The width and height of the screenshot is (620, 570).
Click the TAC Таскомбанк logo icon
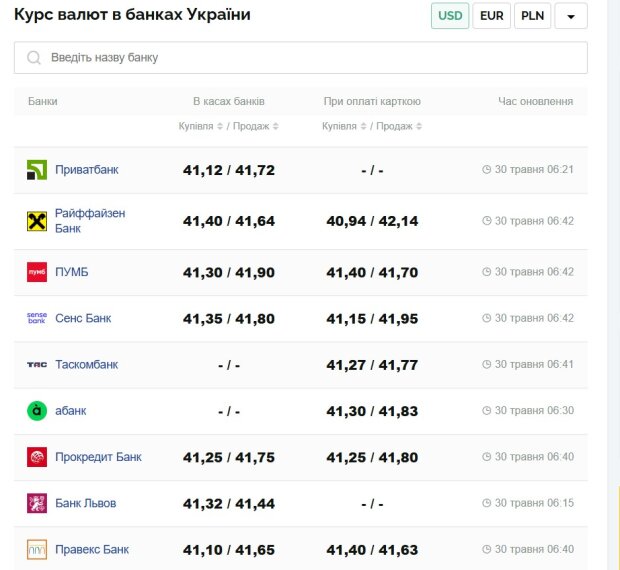37,364
